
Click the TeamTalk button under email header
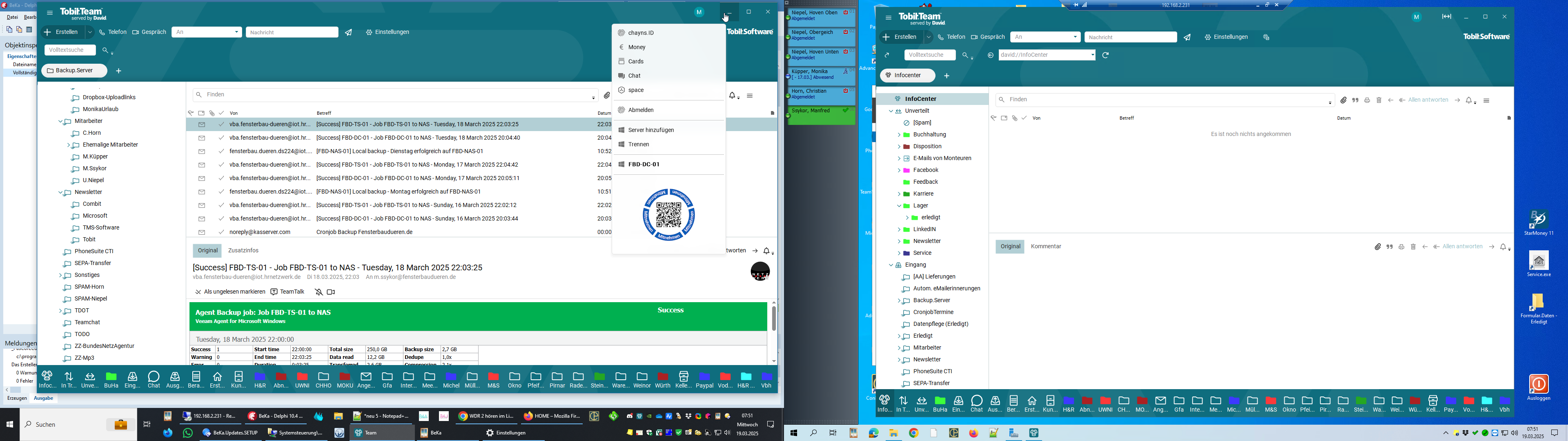click(288, 292)
